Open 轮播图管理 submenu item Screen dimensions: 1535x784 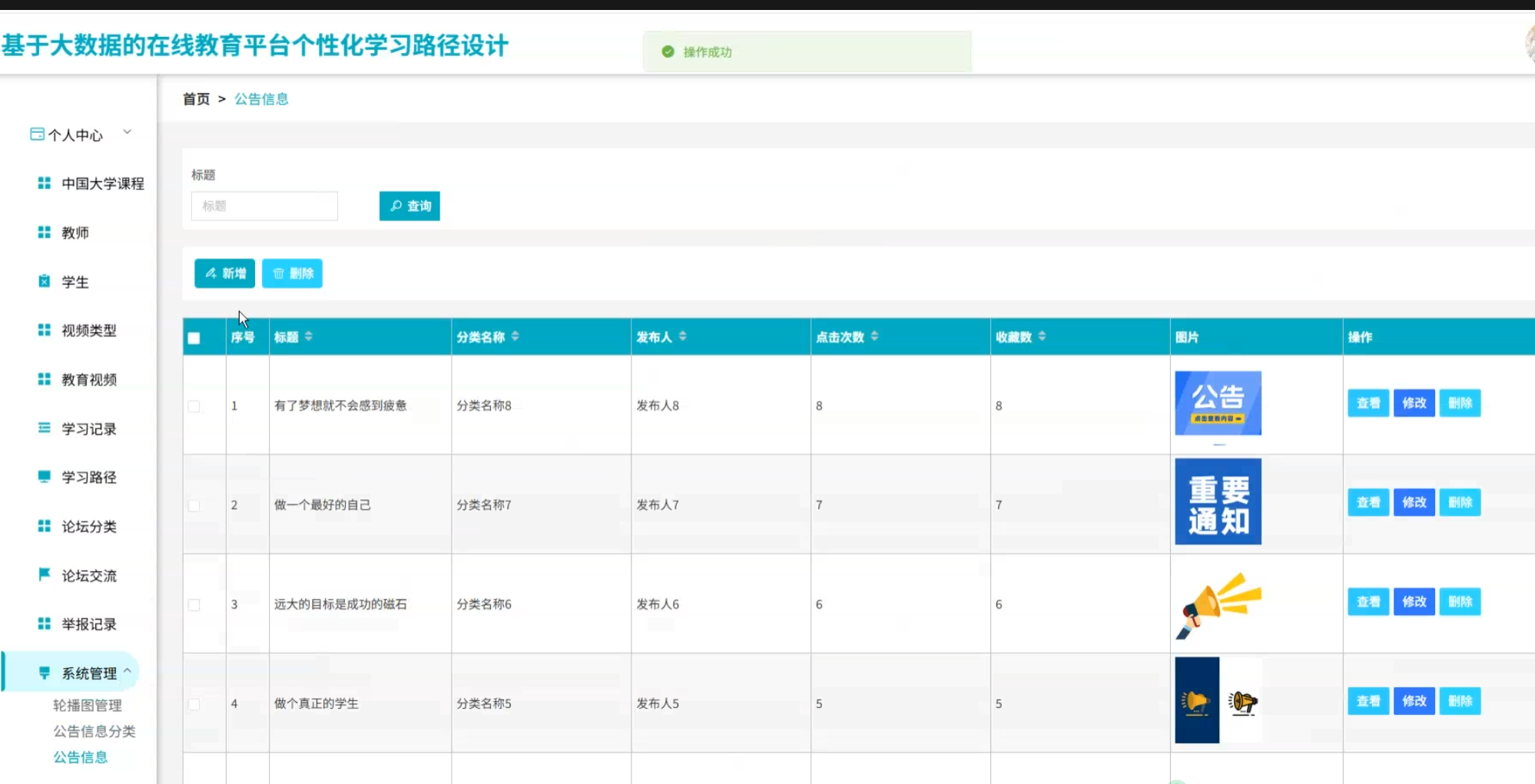(88, 705)
